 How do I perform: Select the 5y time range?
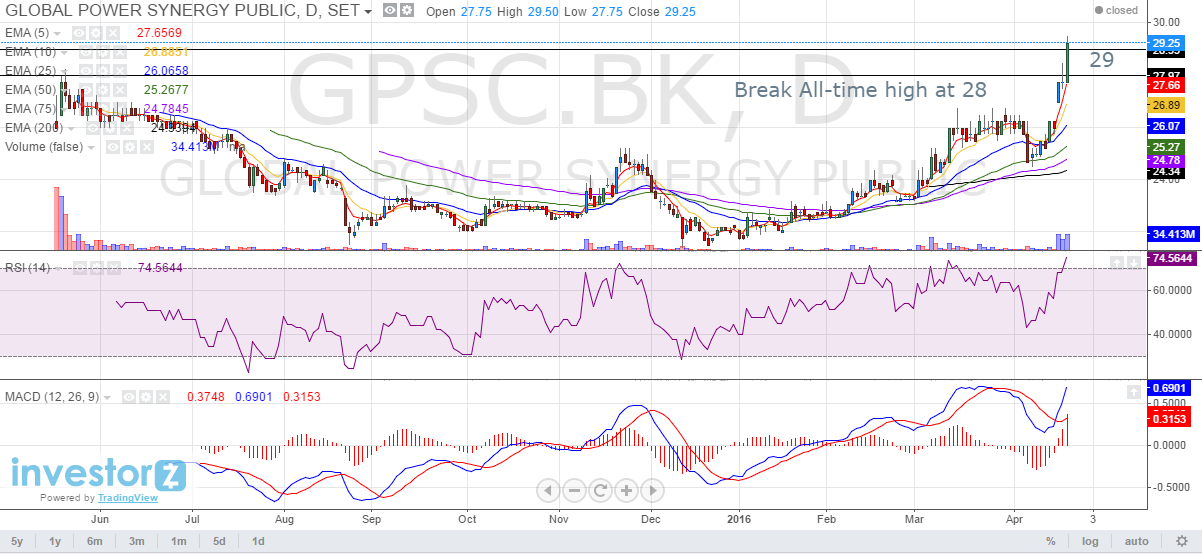[x=18, y=541]
